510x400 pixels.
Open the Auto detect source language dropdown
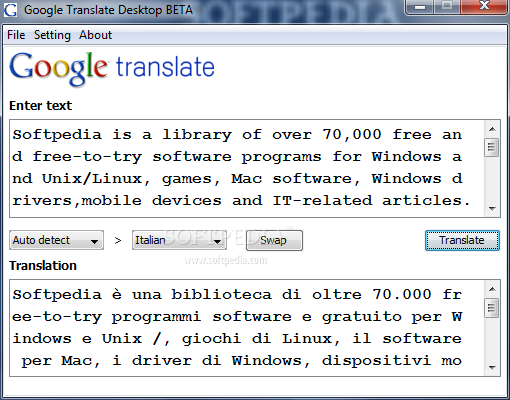(56, 240)
